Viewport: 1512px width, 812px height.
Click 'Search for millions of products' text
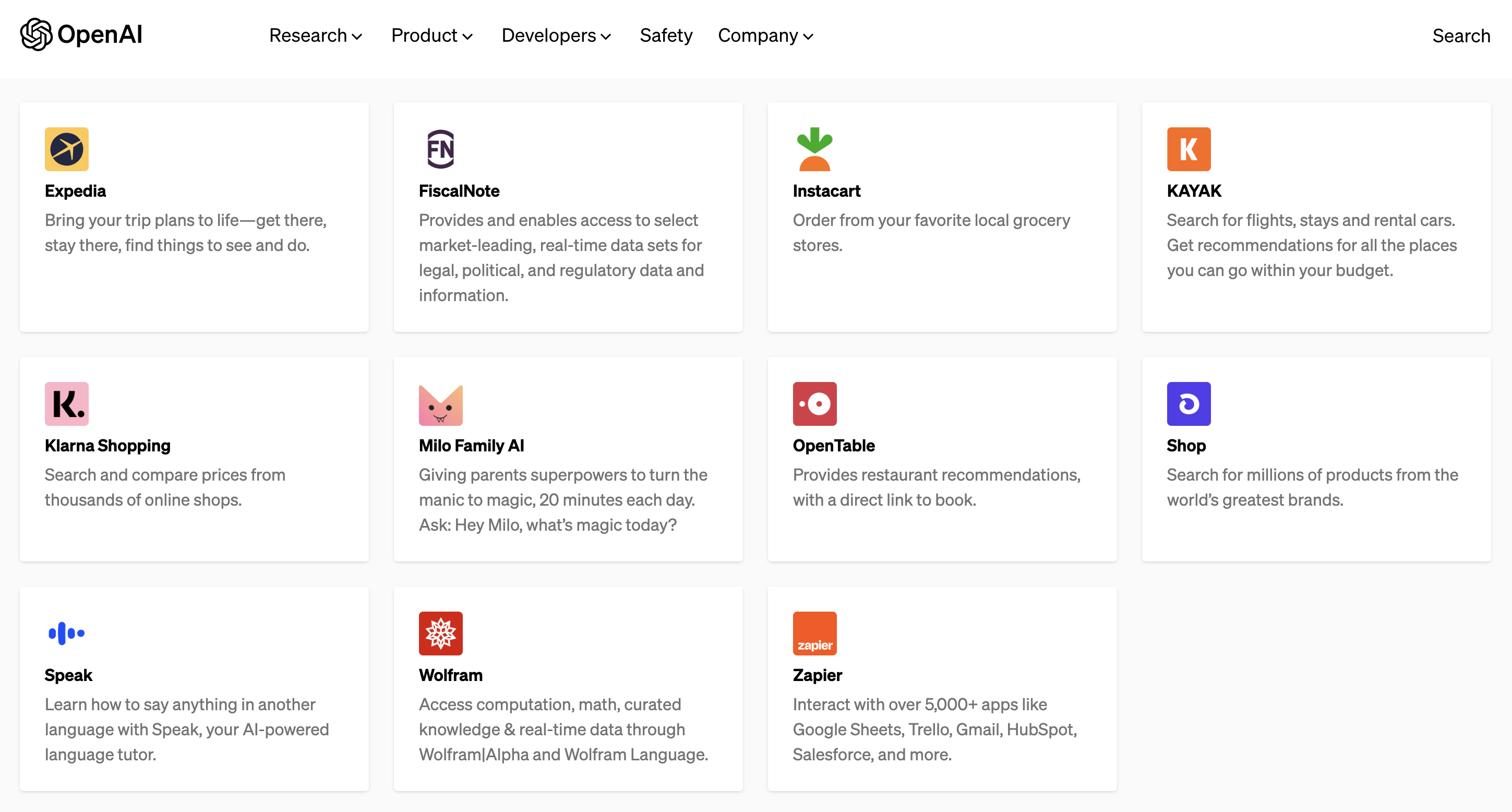click(x=1313, y=487)
